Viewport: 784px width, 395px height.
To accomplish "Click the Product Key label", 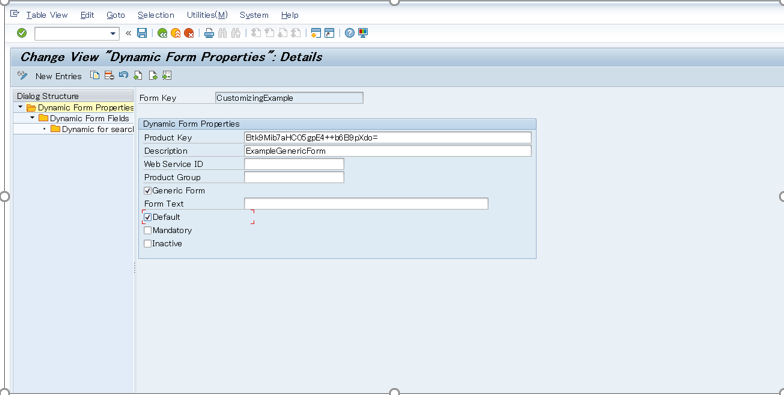I will click(168, 138).
